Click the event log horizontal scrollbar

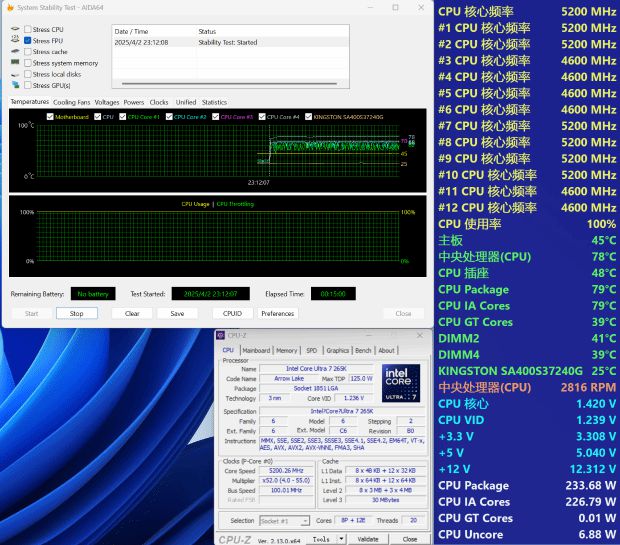229,83
